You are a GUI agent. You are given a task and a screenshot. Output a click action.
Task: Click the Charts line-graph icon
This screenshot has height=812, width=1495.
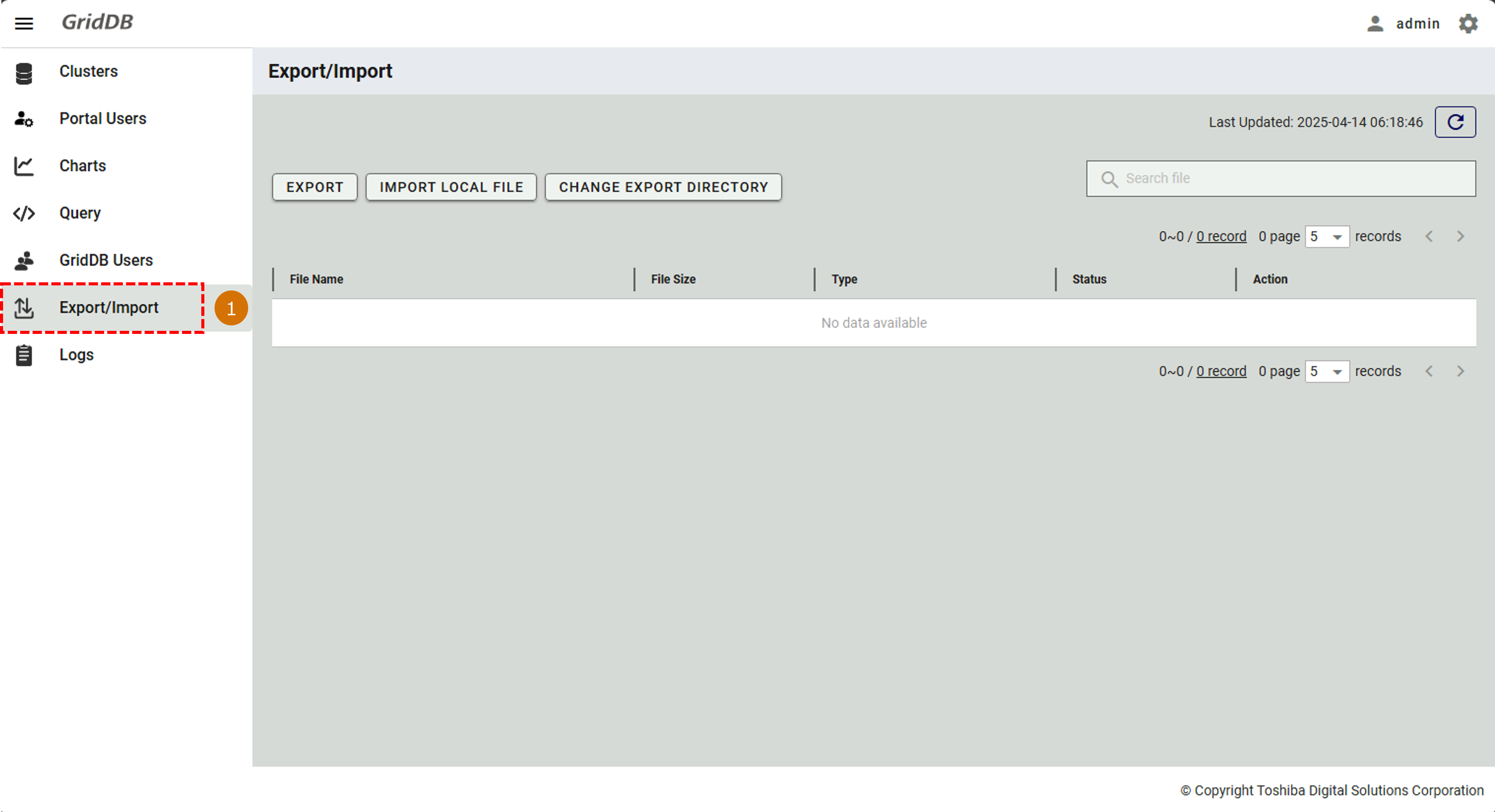click(x=24, y=167)
